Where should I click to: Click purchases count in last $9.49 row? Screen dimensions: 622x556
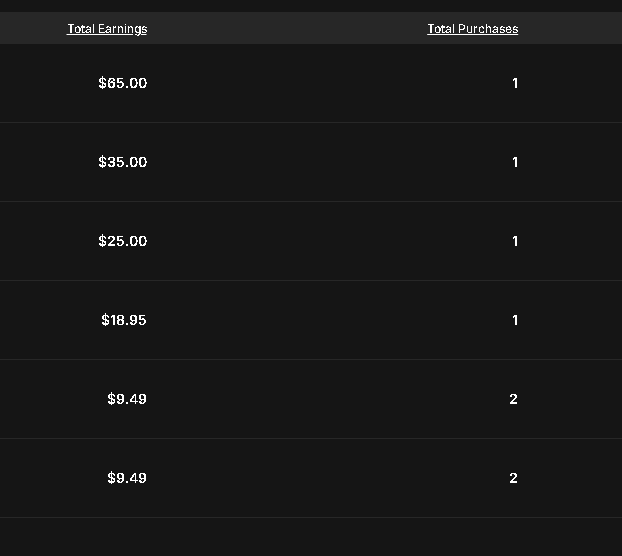513,478
